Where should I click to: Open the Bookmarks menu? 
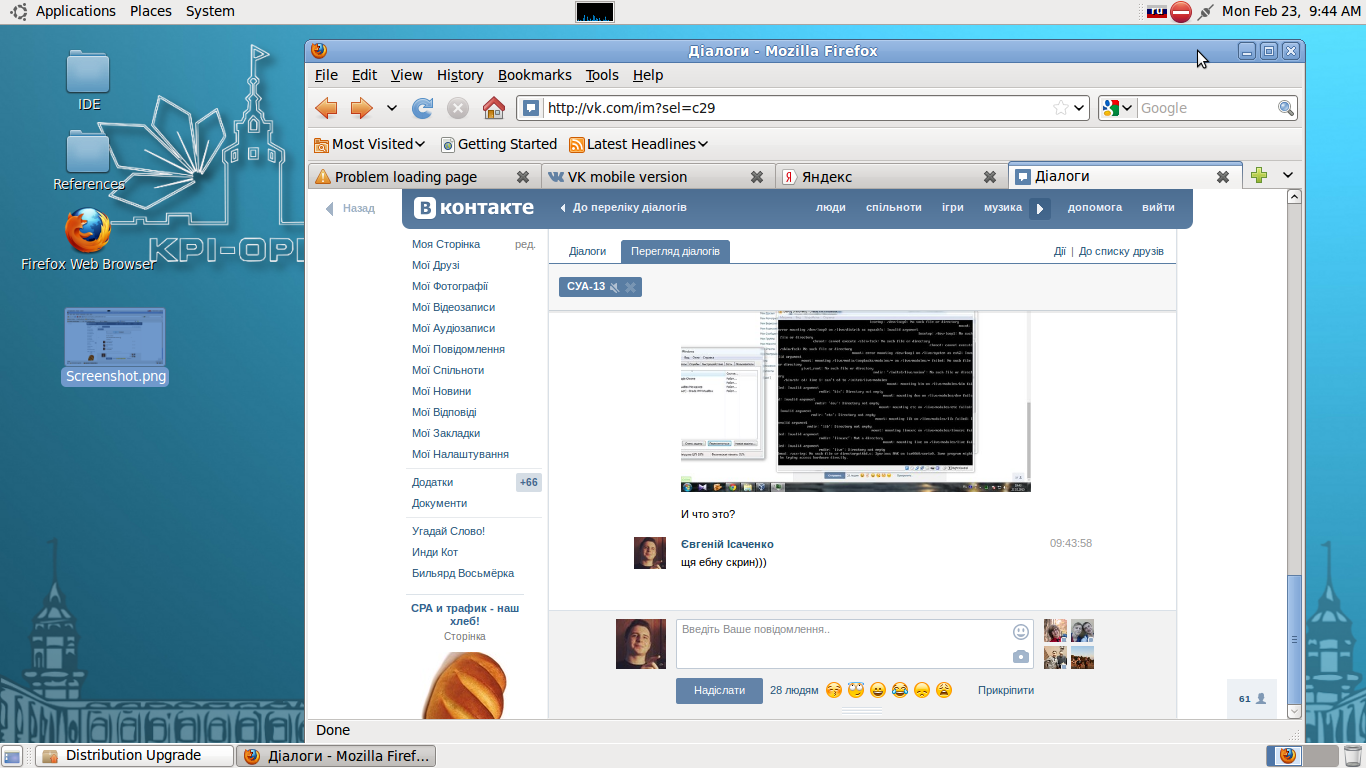pos(535,75)
